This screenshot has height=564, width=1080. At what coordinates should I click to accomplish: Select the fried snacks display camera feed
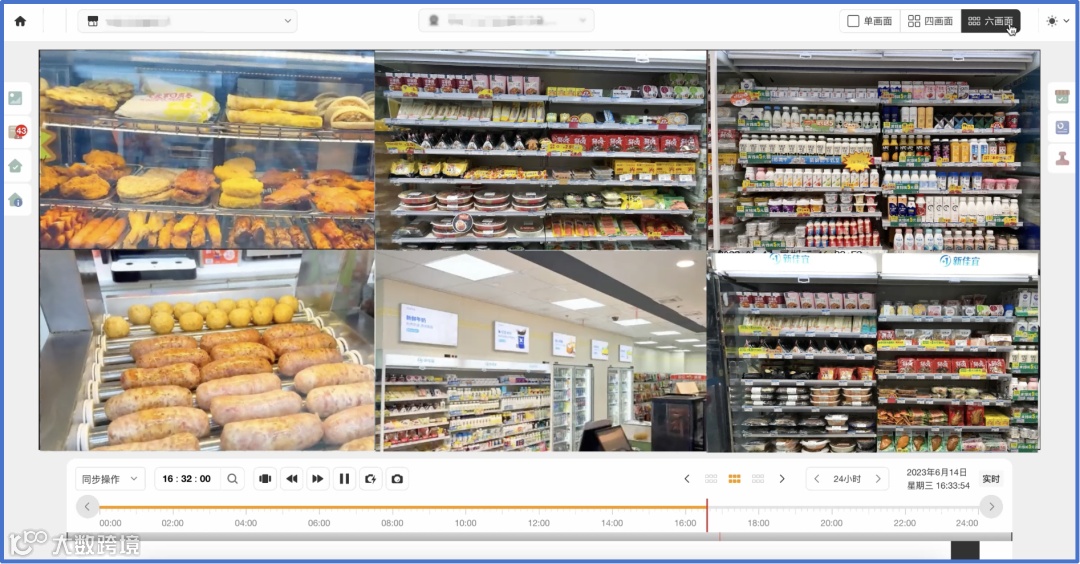tap(207, 149)
